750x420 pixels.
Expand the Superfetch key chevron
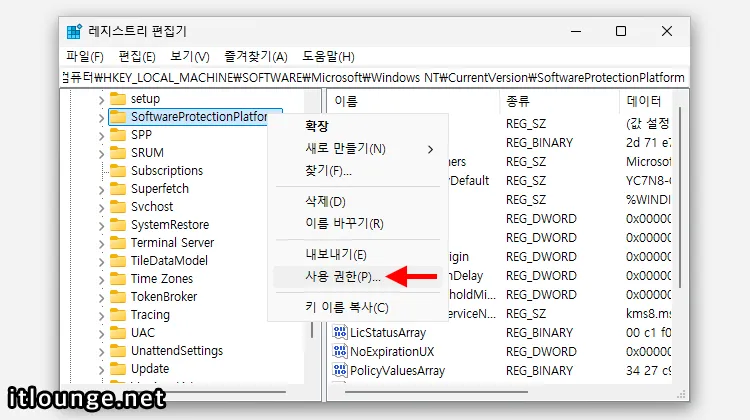[x=101, y=190]
